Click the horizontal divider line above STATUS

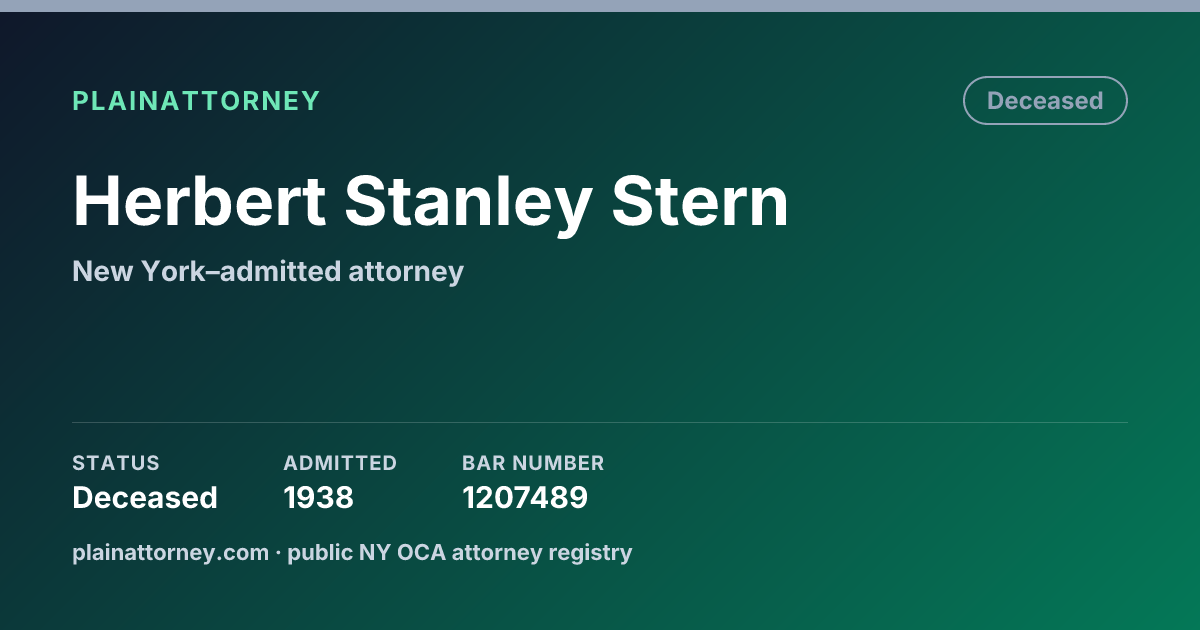pyautogui.click(x=600, y=422)
